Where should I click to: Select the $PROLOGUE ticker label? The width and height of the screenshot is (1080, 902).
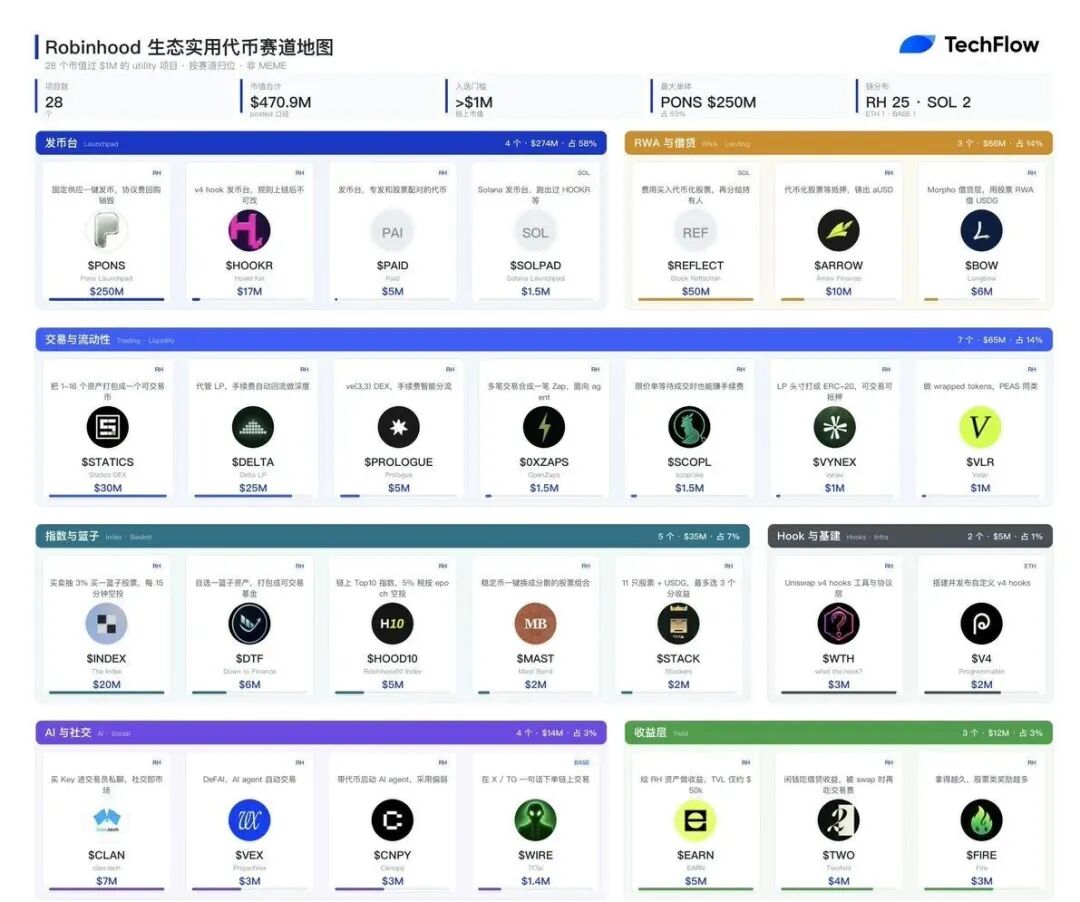(x=399, y=462)
